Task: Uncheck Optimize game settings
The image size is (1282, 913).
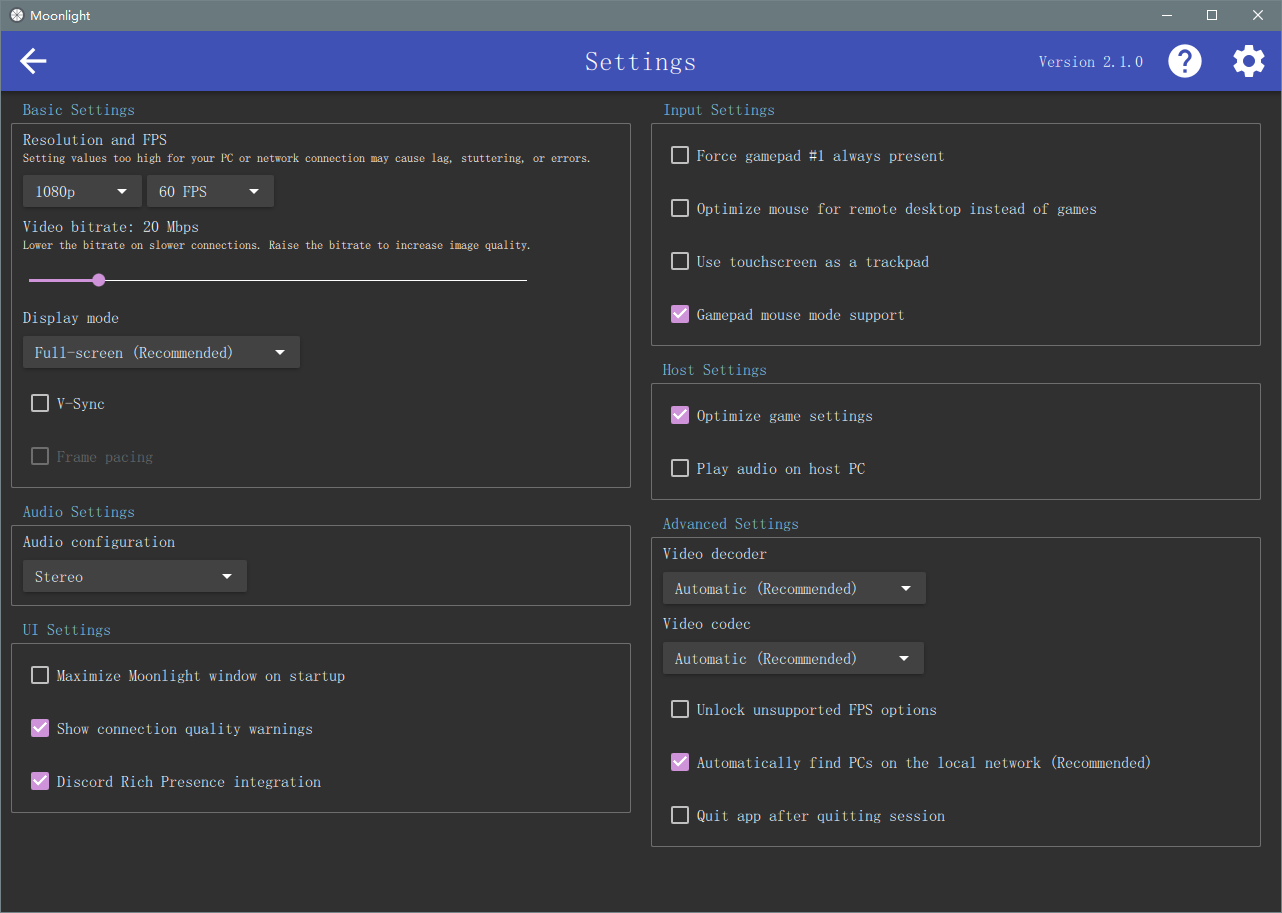Action: click(x=680, y=415)
